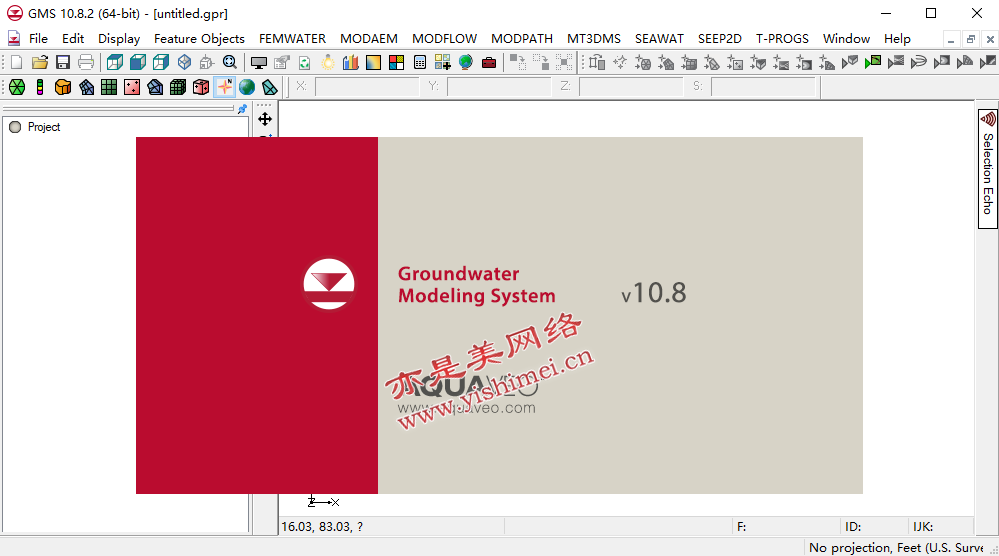Screen dimensions: 999x556
Task: Switch to the 3D Mesh module icon
Action: (x=155, y=87)
